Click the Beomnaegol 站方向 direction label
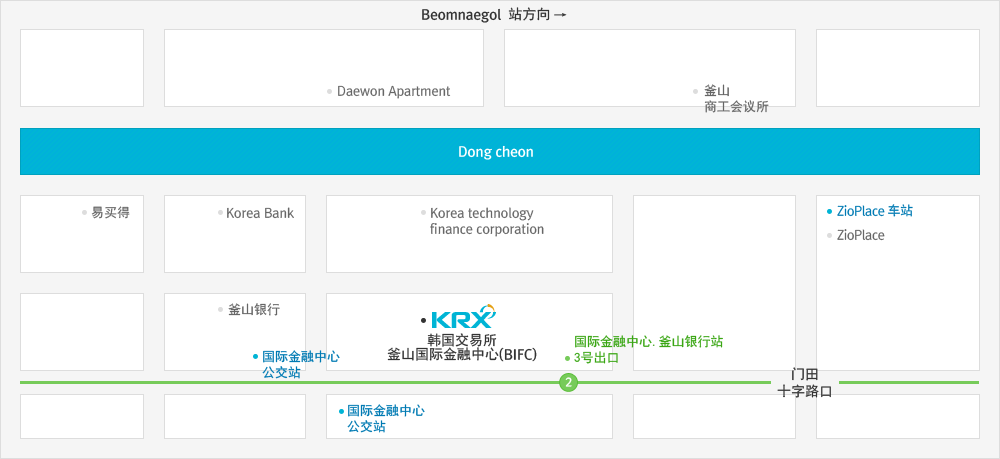 tap(494, 15)
